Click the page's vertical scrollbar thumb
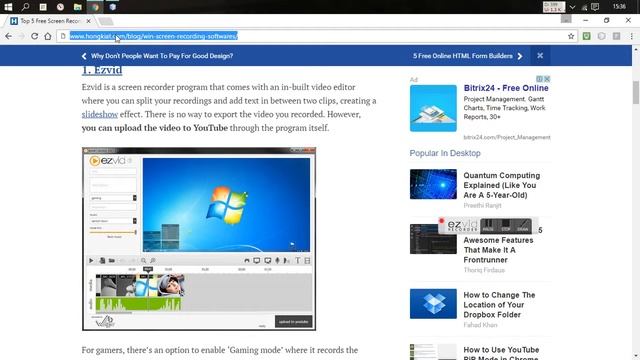The width and height of the screenshot is (640, 360). (x=636, y=93)
